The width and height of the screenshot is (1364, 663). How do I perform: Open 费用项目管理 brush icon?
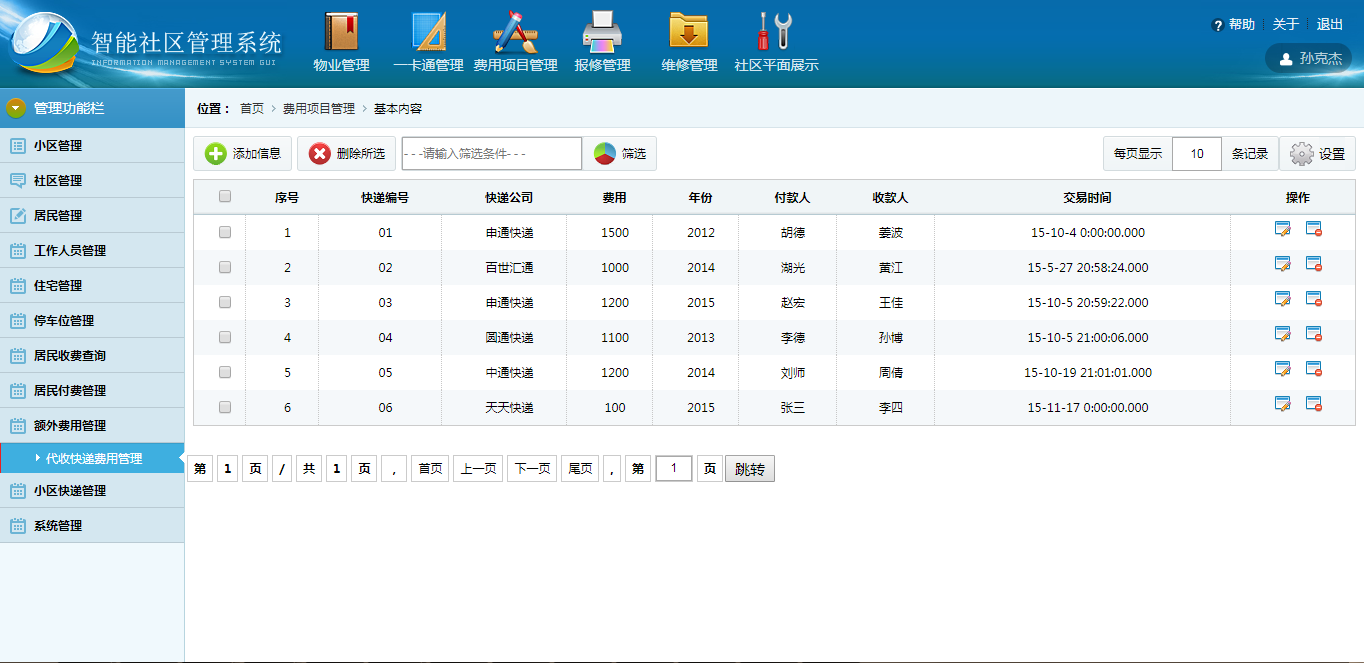pyautogui.click(x=515, y=31)
